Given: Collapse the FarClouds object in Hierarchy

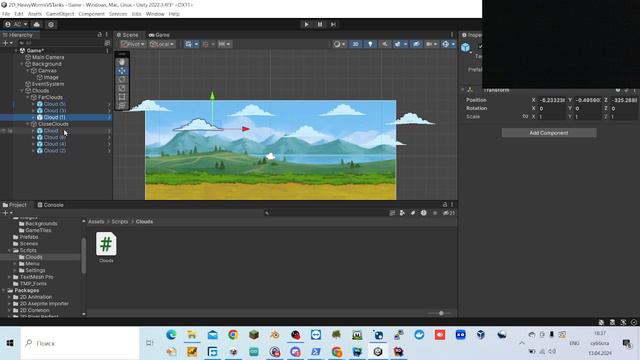Looking at the screenshot, I should (x=28, y=98).
